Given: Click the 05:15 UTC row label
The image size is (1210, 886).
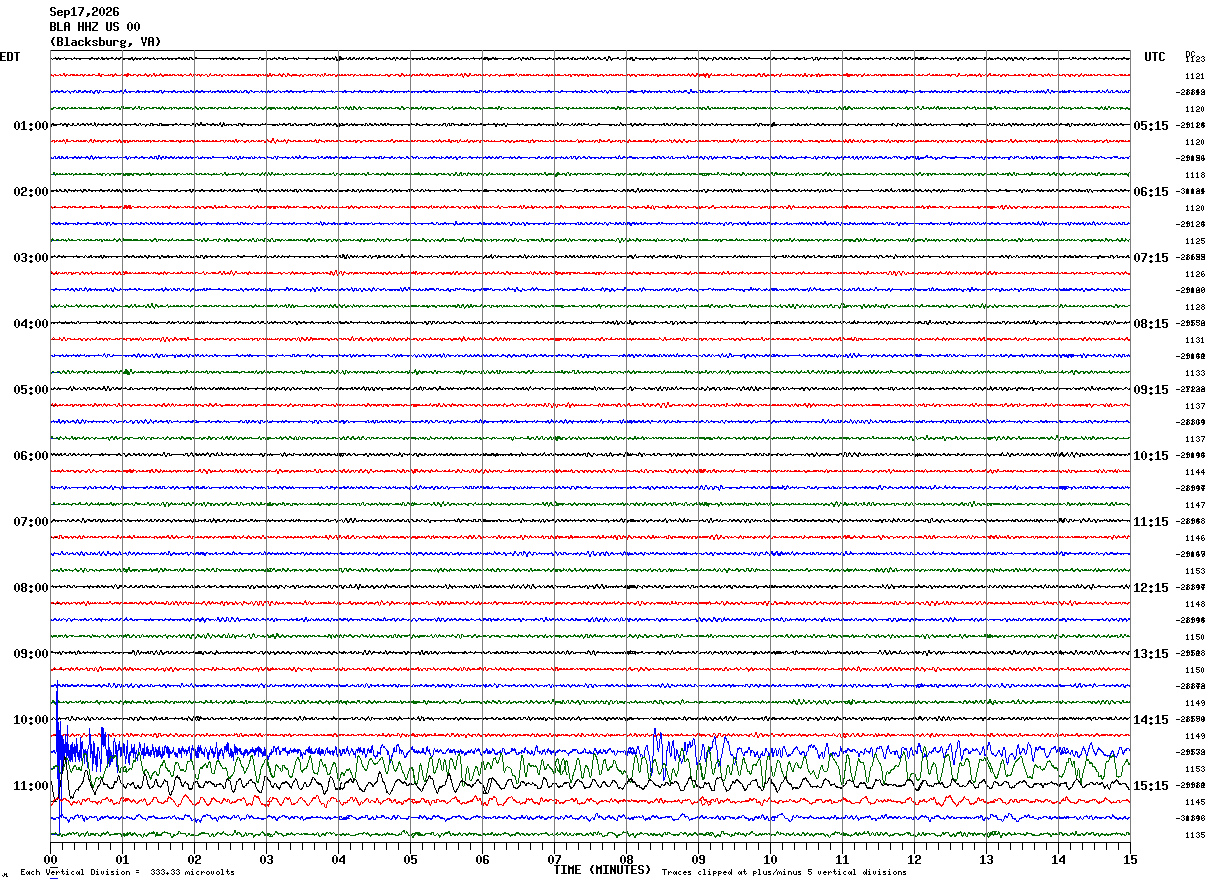Looking at the screenshot, I should pos(1151,126).
